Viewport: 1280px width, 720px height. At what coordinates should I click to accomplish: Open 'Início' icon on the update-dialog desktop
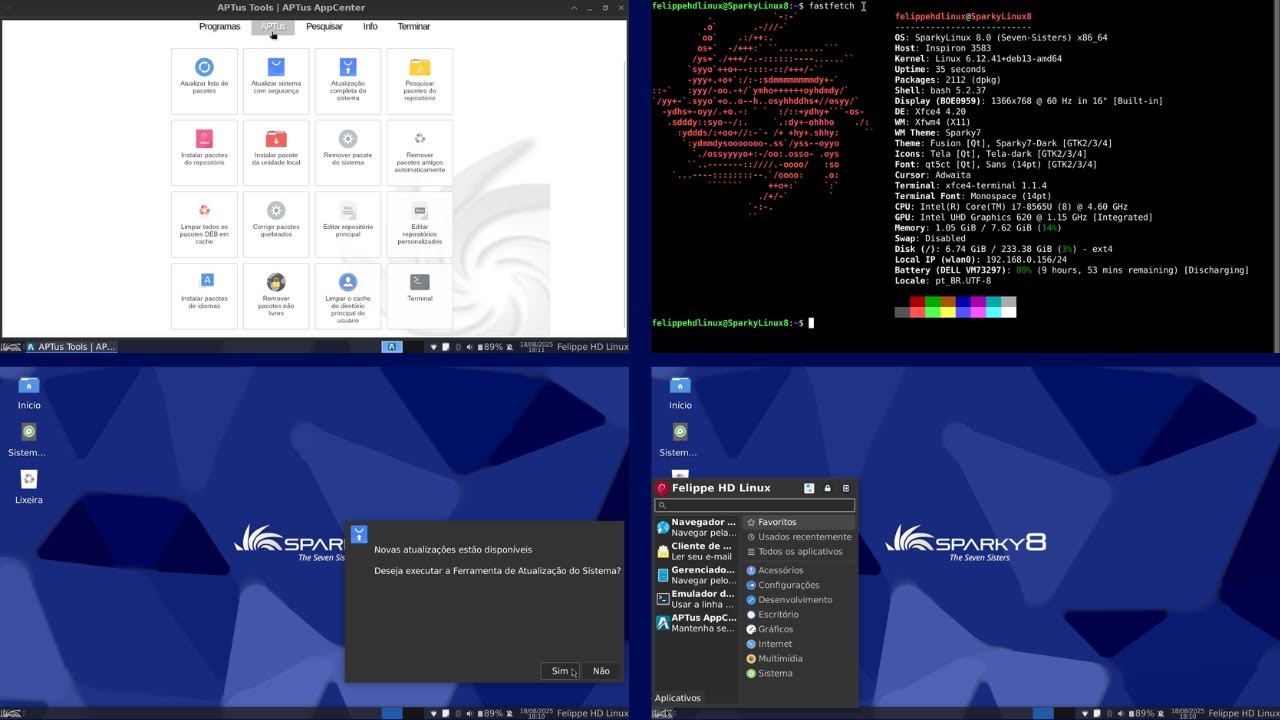[29, 392]
